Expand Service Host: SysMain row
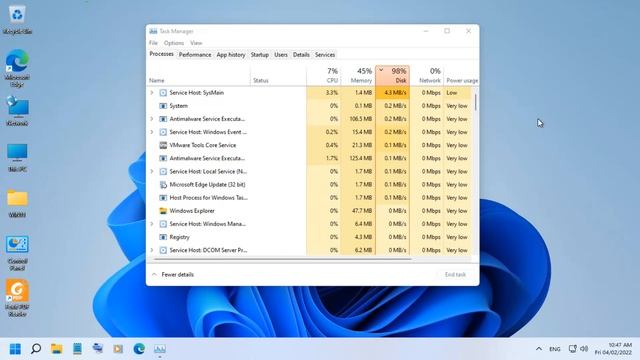The image size is (640, 360). pos(152,93)
